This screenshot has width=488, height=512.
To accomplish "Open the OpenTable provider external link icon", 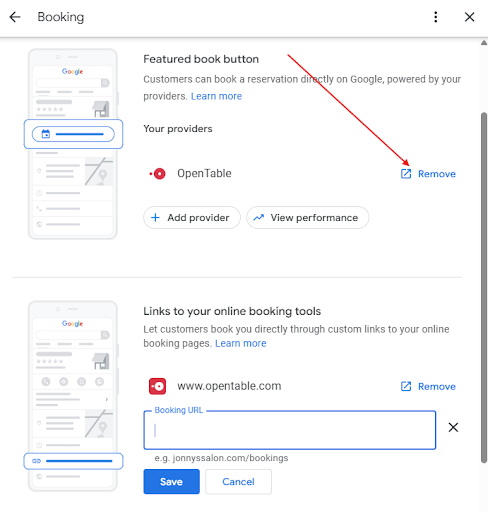I will click(x=406, y=174).
